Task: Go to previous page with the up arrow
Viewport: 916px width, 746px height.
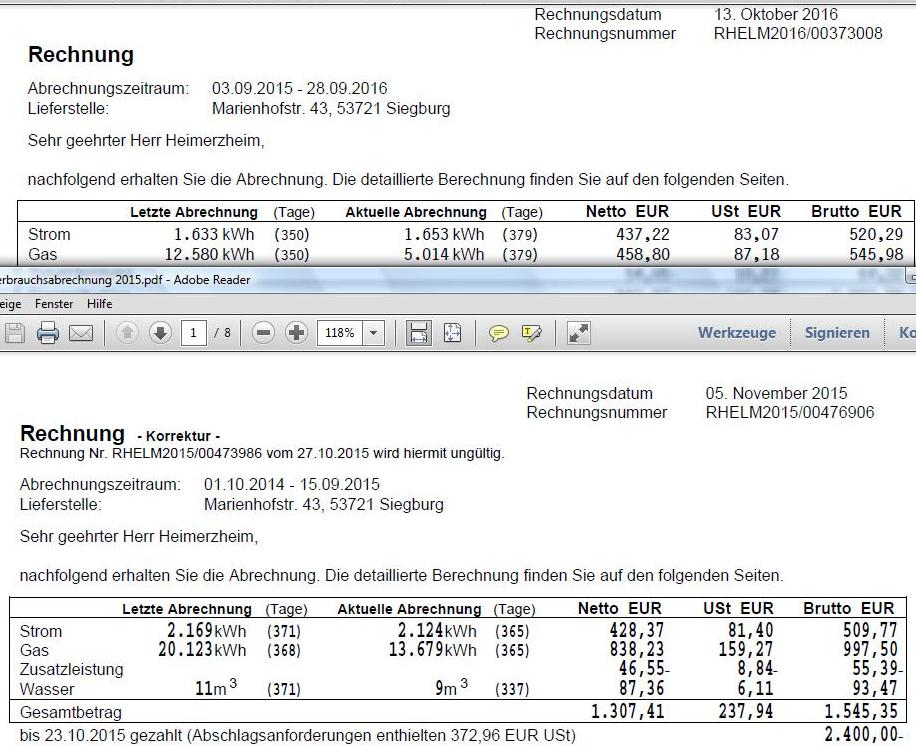Action: (x=127, y=333)
